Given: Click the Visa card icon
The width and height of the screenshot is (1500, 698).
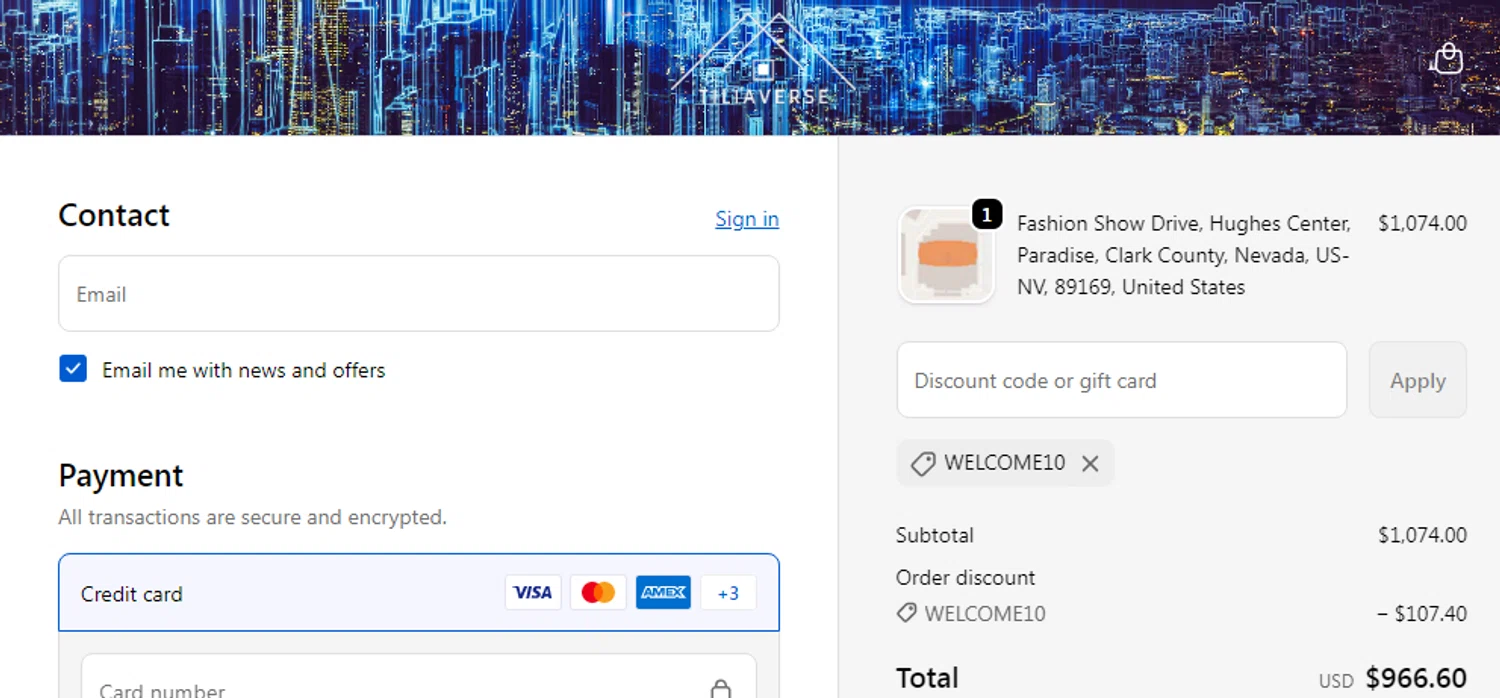Looking at the screenshot, I should 533,593.
